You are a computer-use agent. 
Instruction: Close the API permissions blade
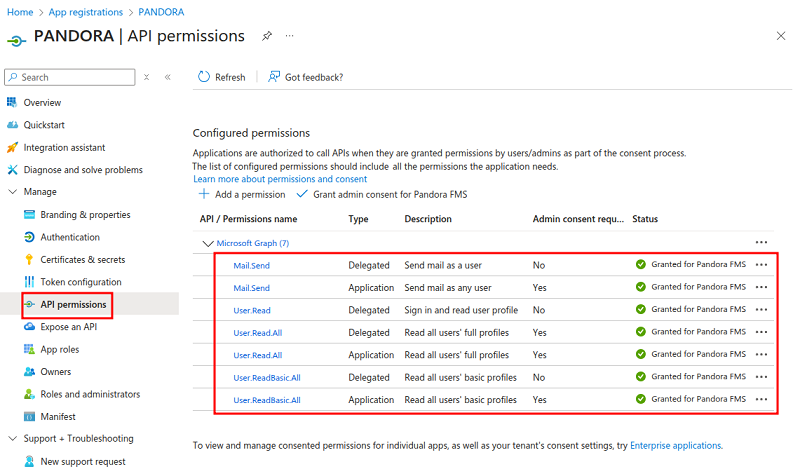point(781,36)
